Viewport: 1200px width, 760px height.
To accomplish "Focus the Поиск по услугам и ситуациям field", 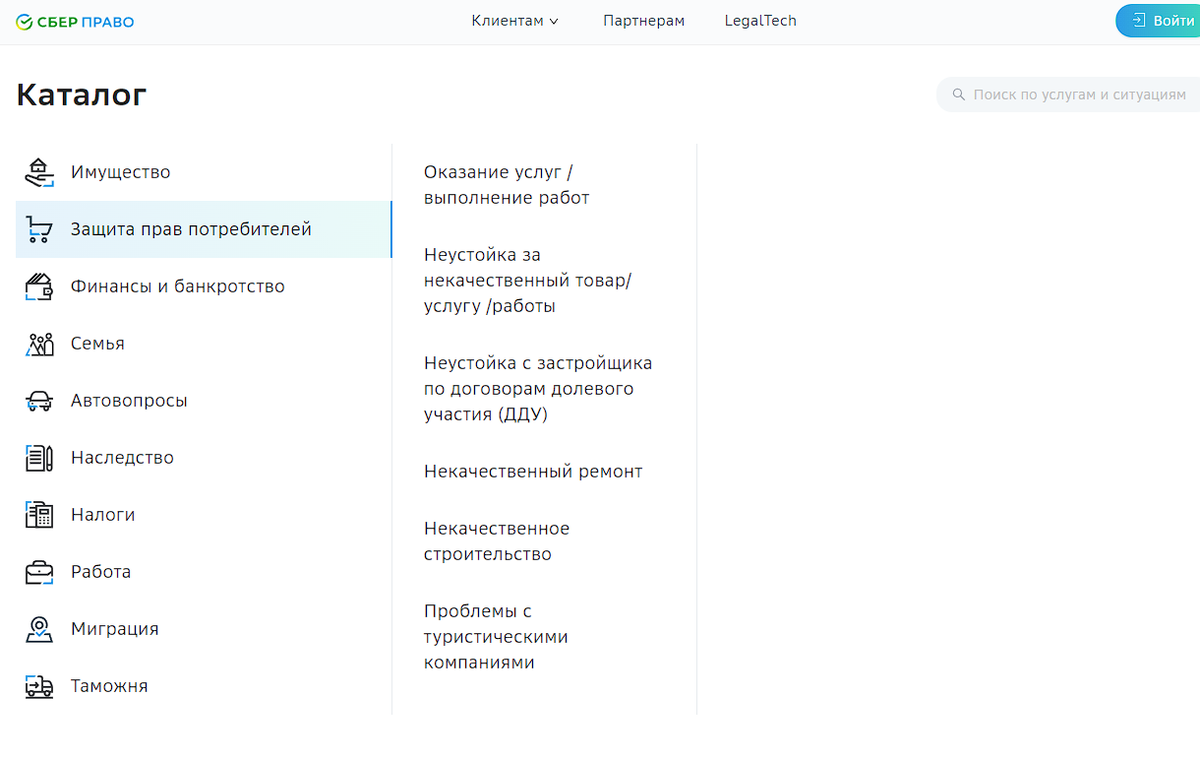I will pos(1068,95).
